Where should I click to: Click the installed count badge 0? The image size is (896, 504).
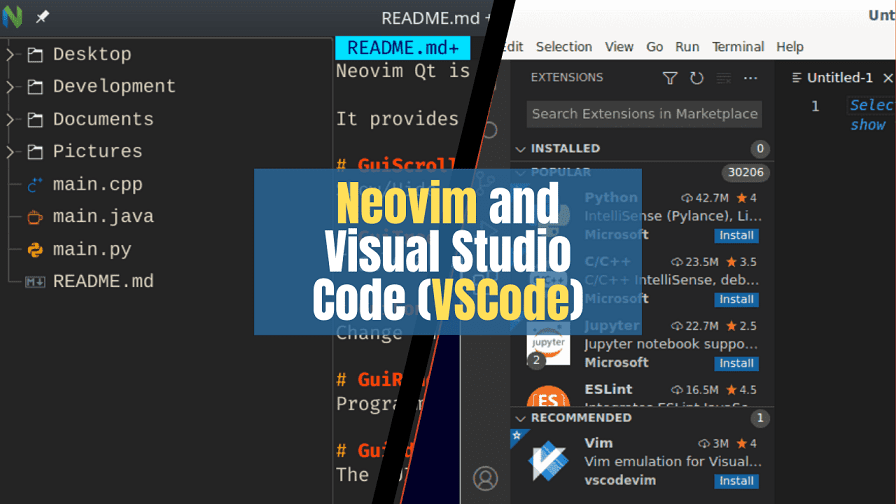click(x=760, y=149)
